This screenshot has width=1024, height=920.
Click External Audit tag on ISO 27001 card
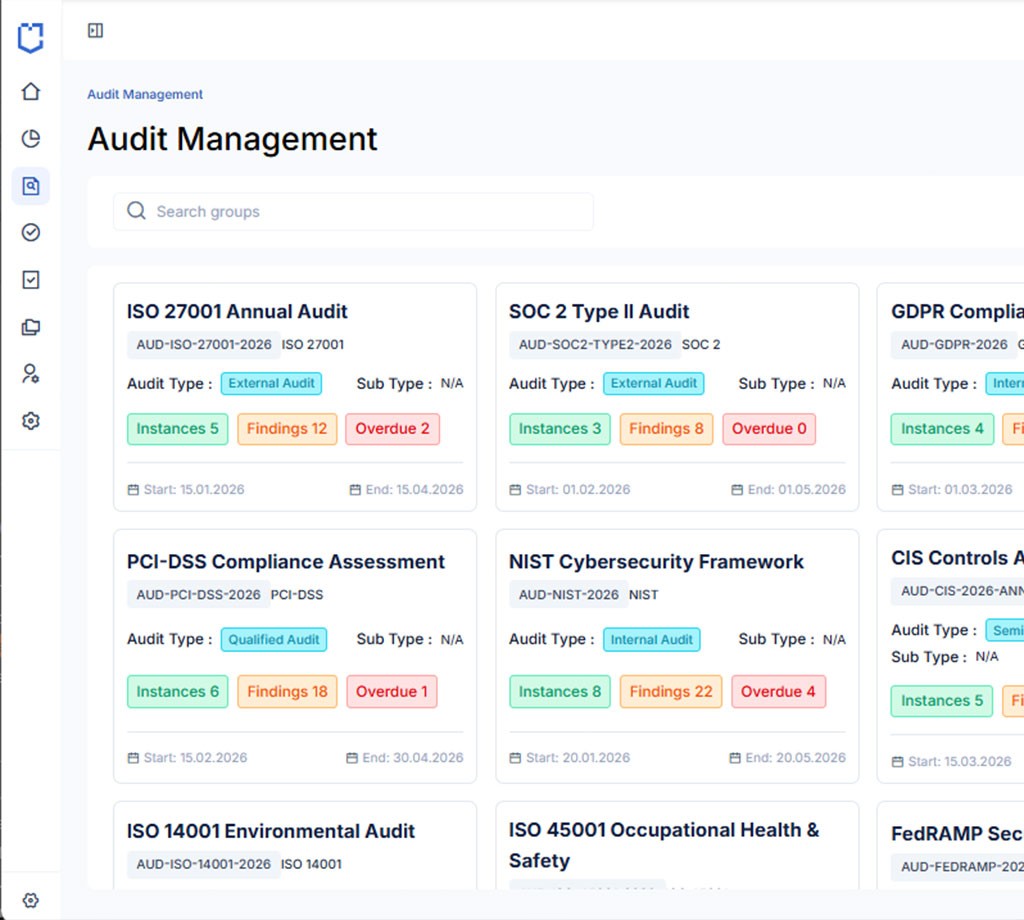(271, 383)
